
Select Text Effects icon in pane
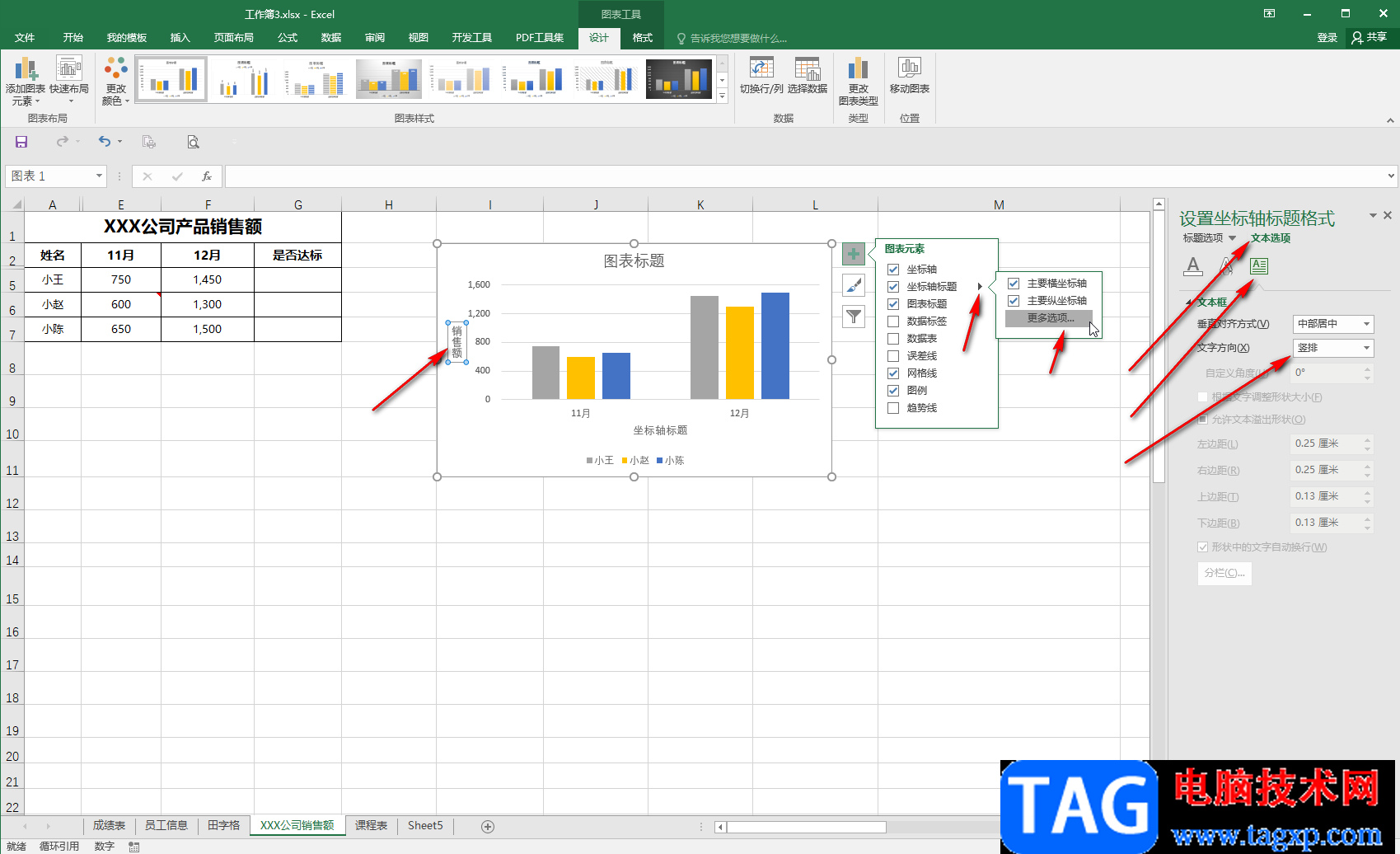(x=1226, y=265)
